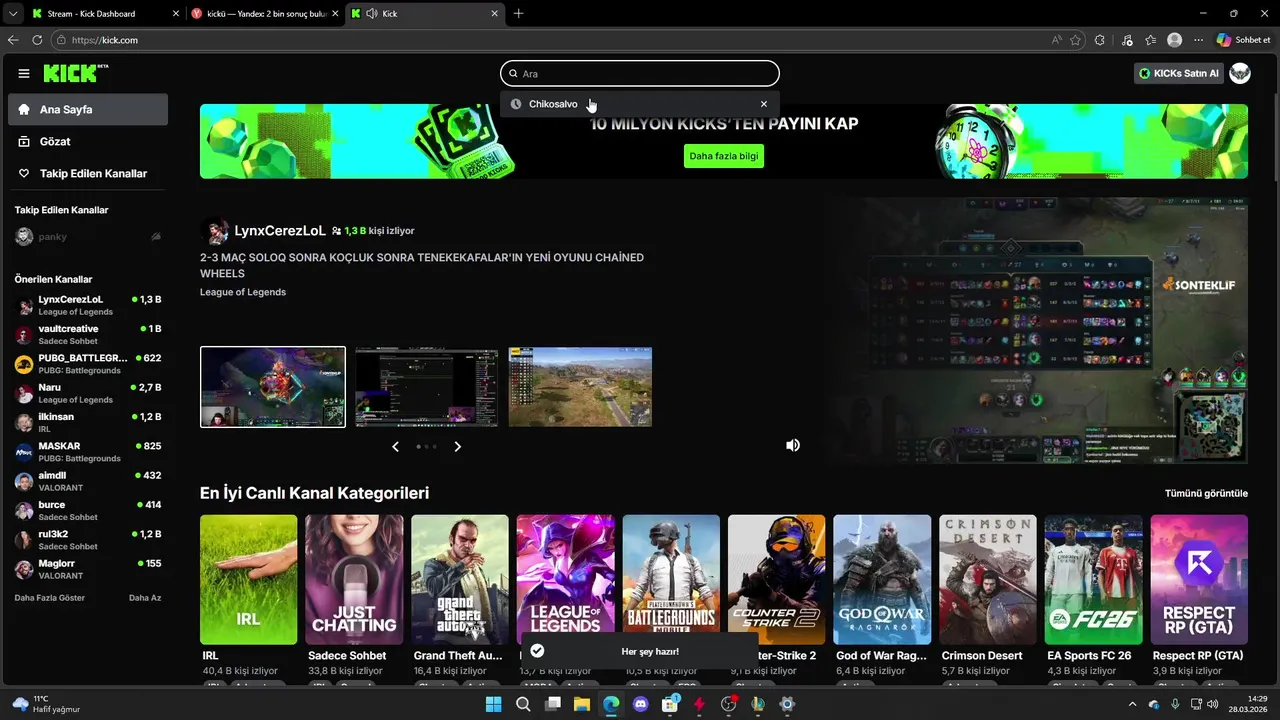Open Gözat in the sidebar
The image size is (1280, 720).
coord(88,141)
